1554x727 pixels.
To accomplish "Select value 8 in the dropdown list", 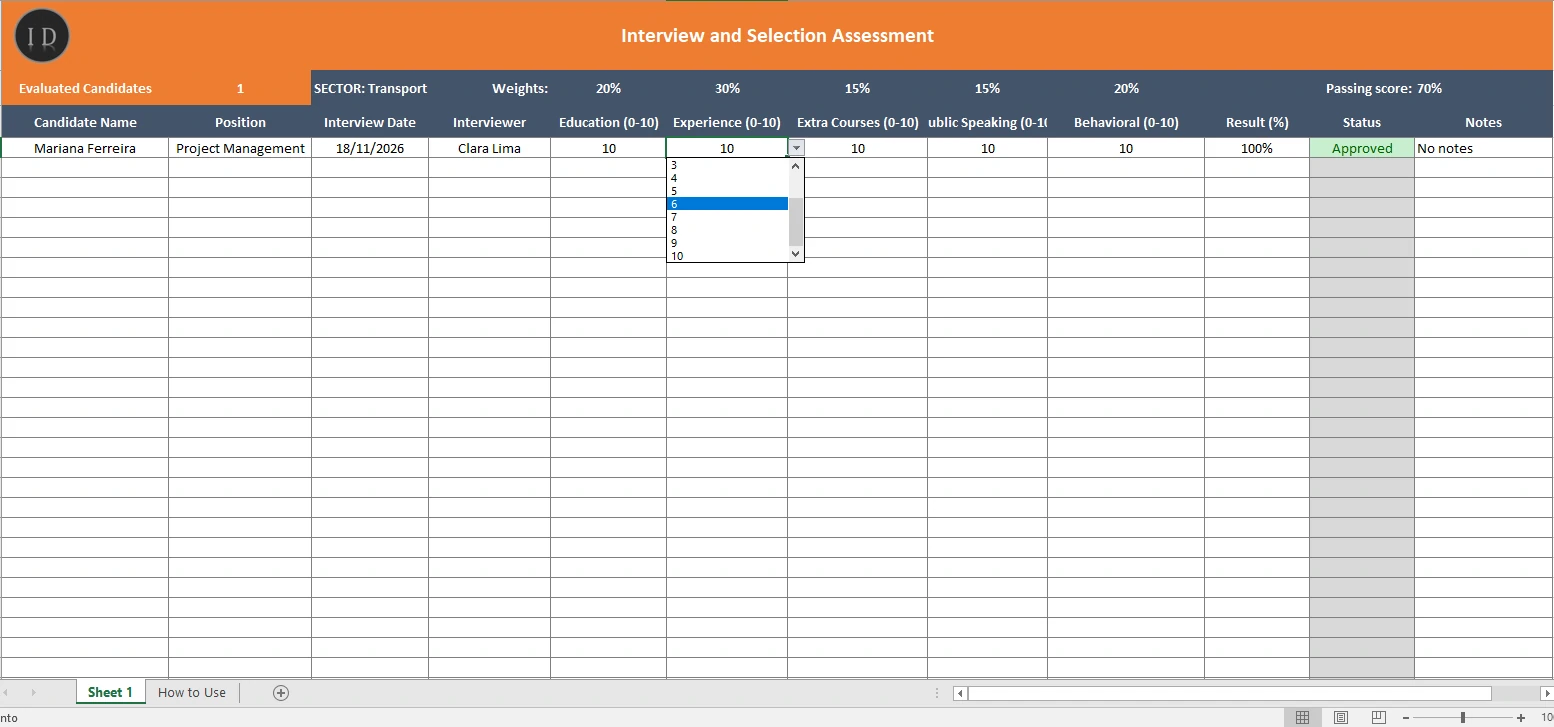I will coord(727,230).
